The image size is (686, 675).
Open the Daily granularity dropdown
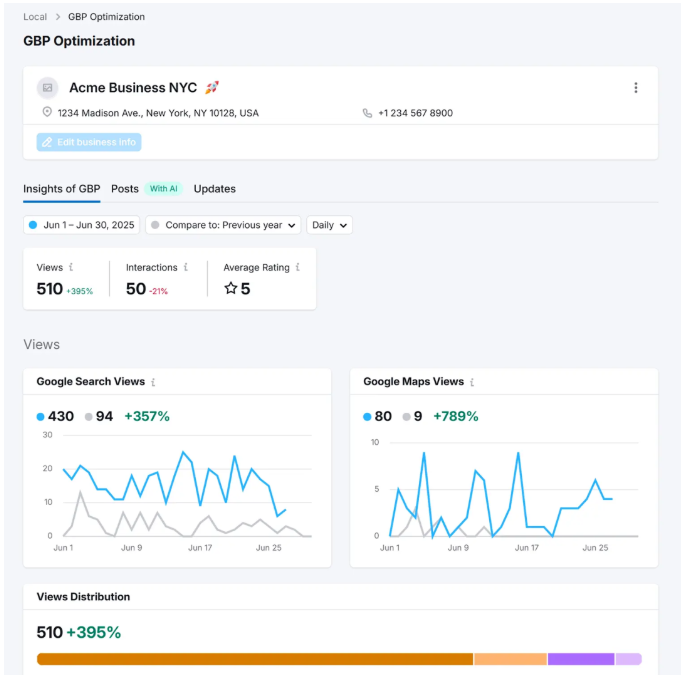[x=329, y=225]
